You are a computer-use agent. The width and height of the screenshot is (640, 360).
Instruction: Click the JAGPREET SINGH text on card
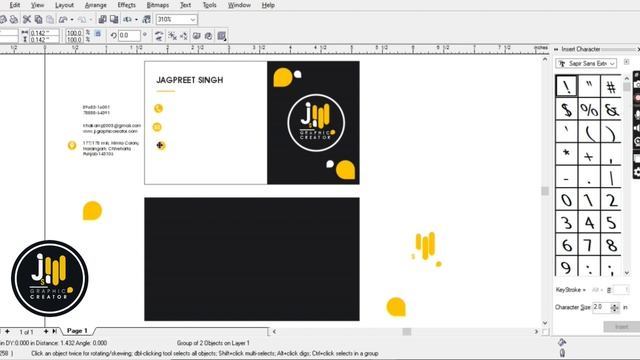point(190,80)
